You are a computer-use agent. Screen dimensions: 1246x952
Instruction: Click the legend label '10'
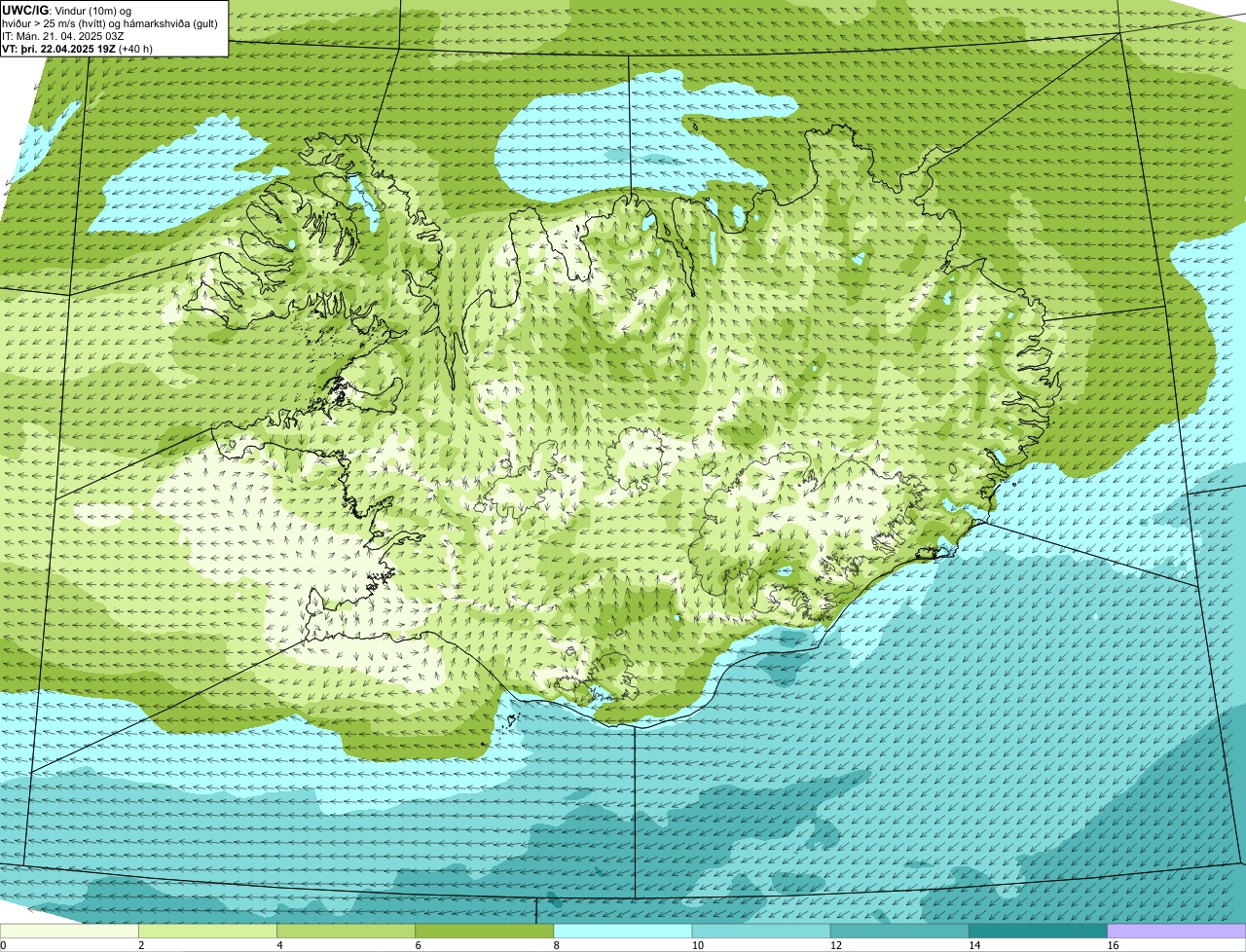point(698,945)
